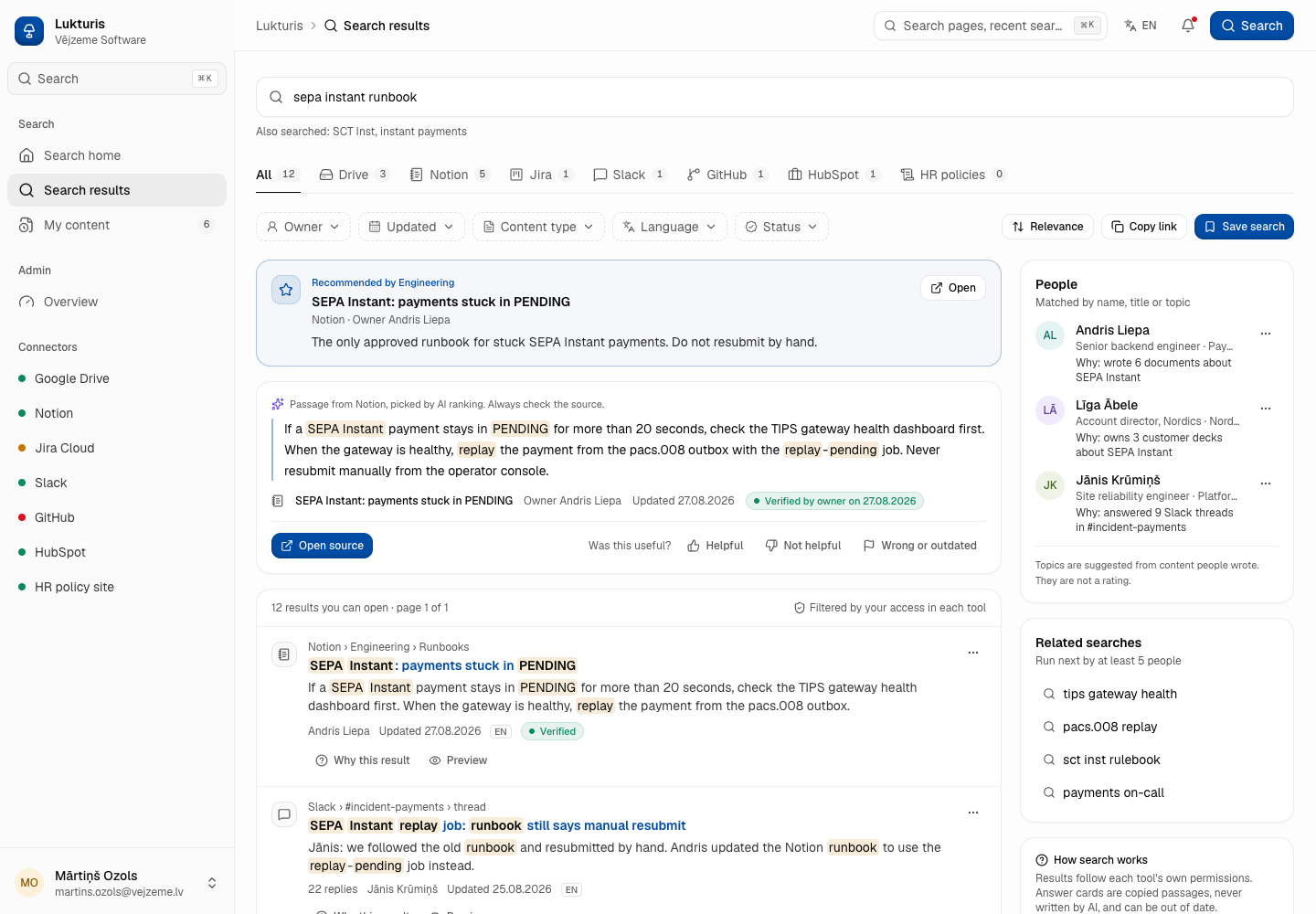The image size is (1316, 914).
Task: Expand the Mārtiņš Ozols account switcher
Action: tap(117, 883)
